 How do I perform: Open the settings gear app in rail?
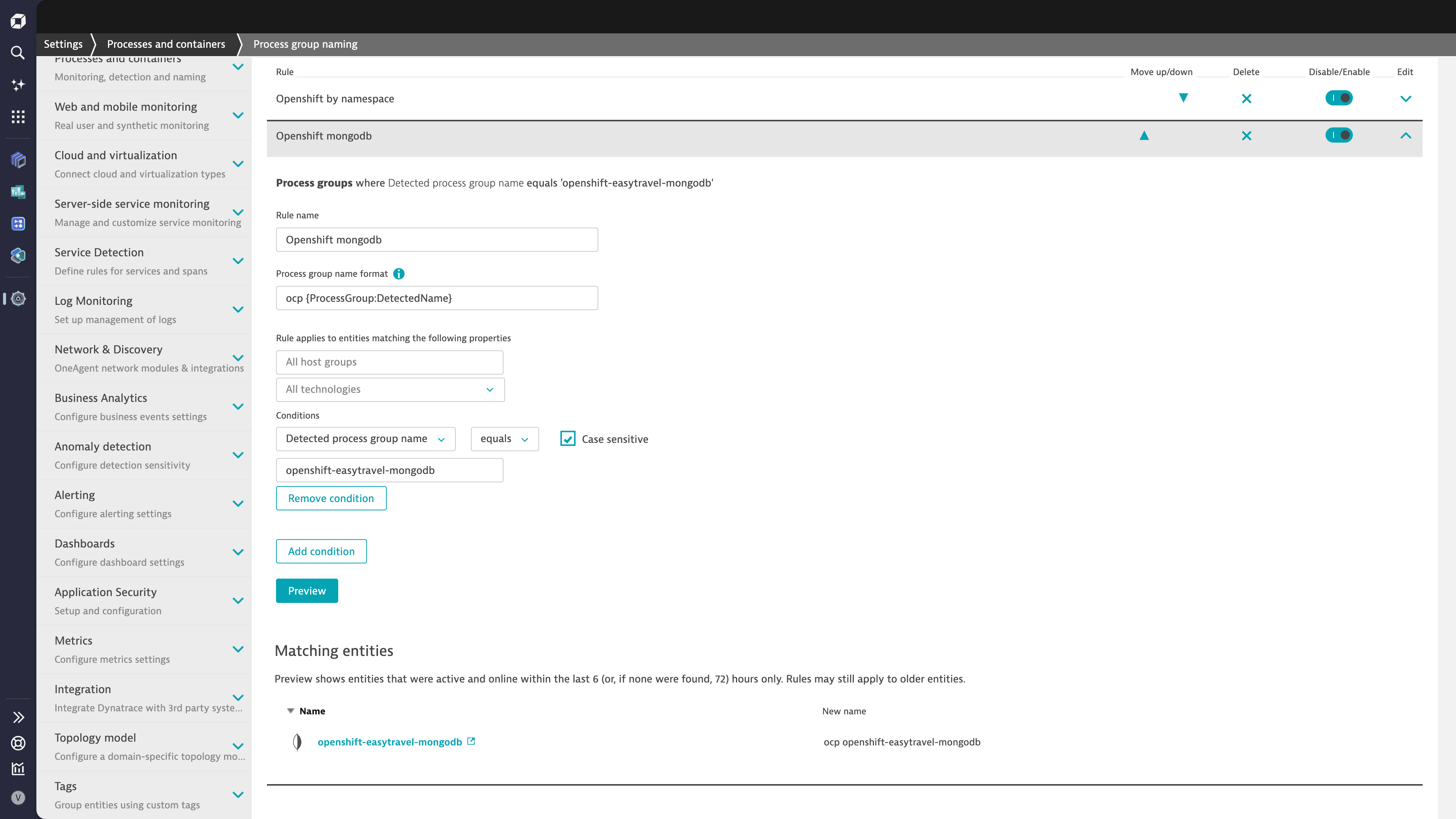(x=18, y=298)
